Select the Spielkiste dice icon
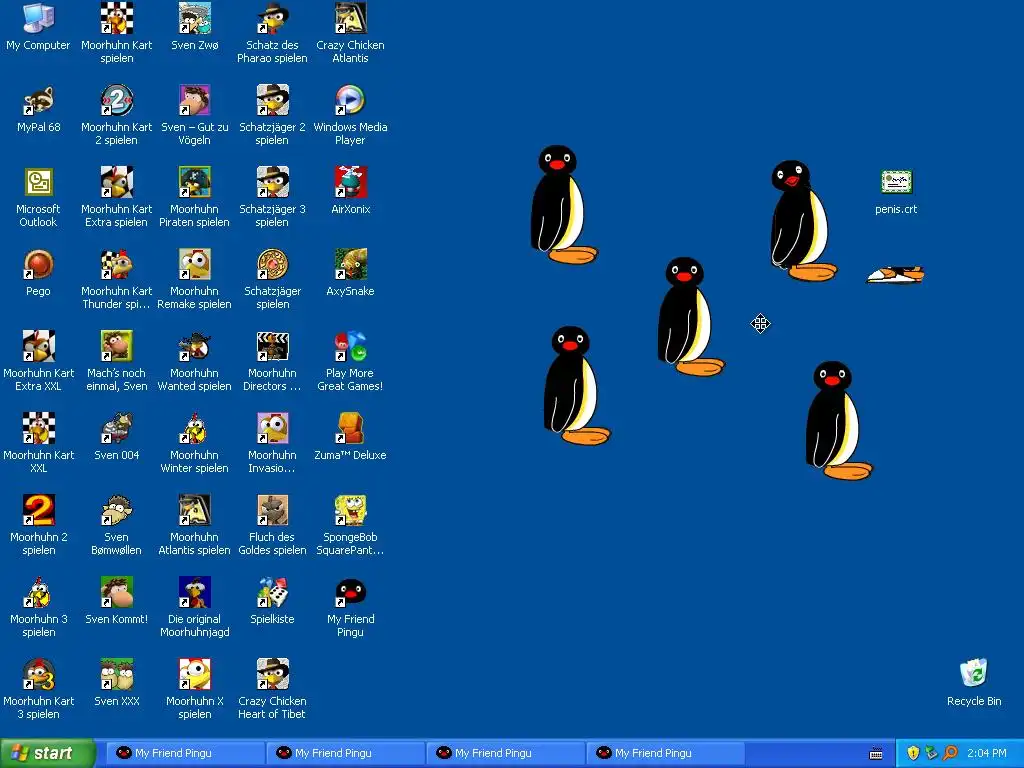 click(x=272, y=592)
